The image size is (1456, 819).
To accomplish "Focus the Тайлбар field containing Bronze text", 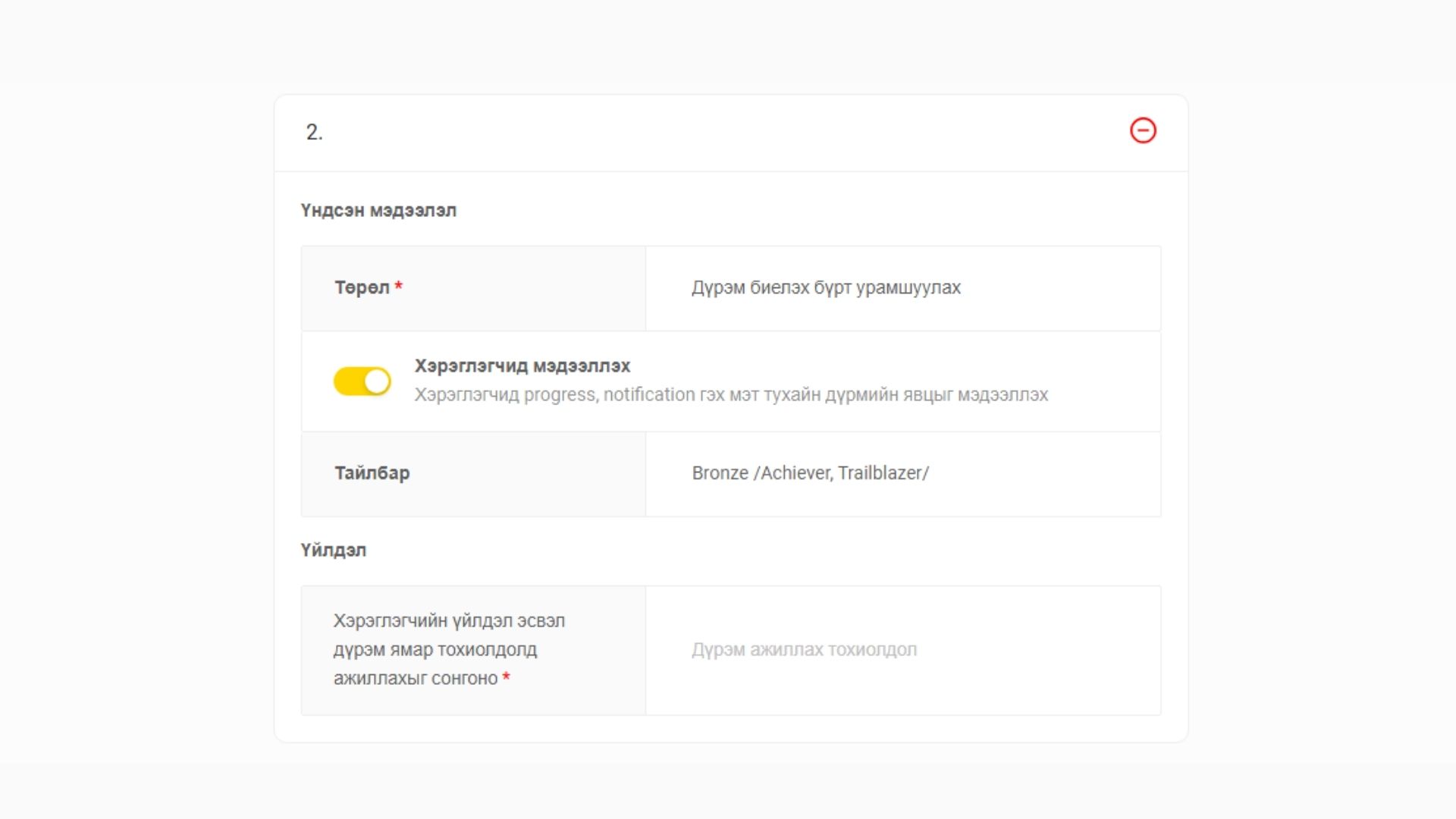I will point(902,473).
